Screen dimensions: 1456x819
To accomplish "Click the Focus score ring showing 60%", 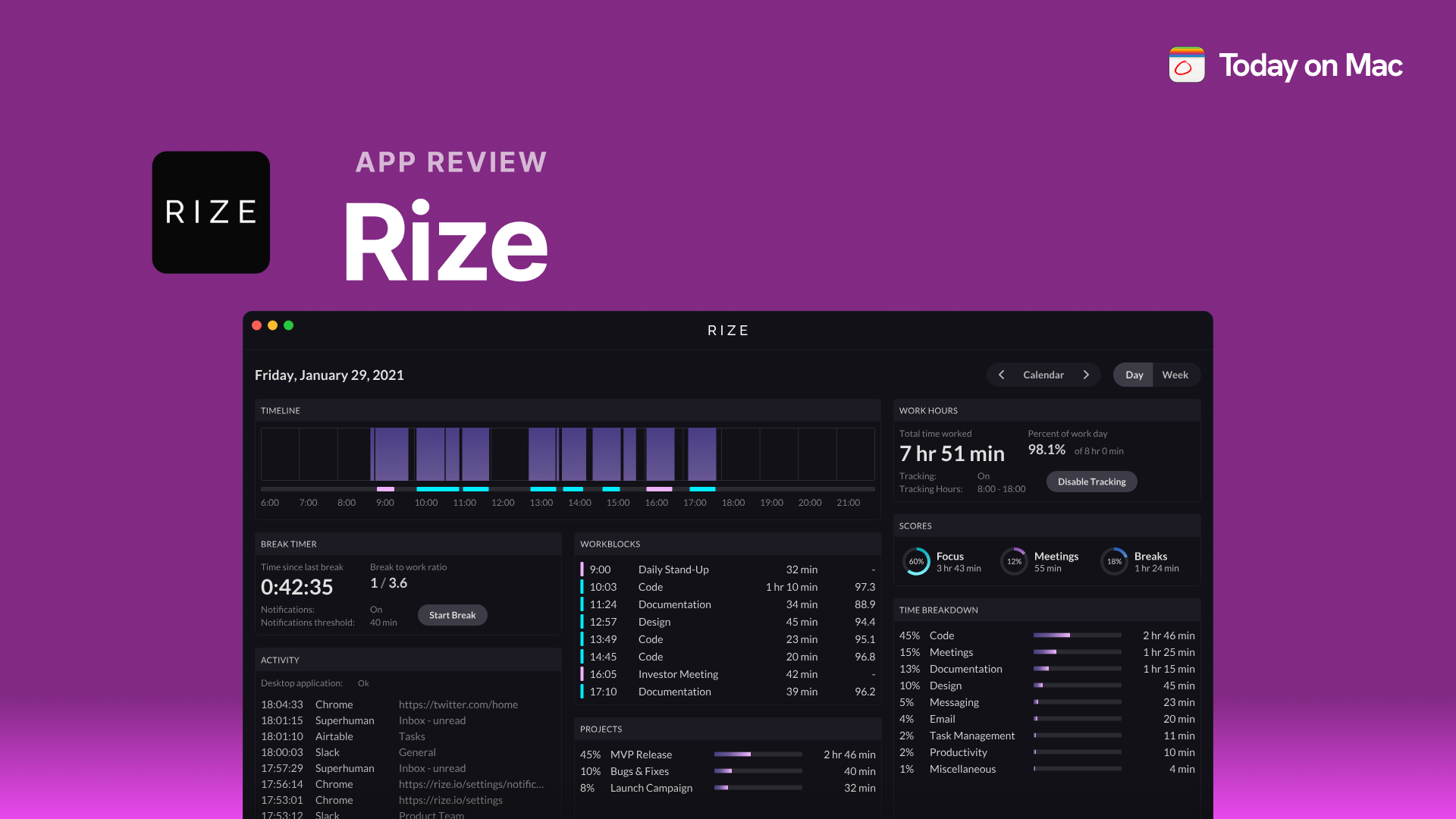I will click(x=918, y=561).
